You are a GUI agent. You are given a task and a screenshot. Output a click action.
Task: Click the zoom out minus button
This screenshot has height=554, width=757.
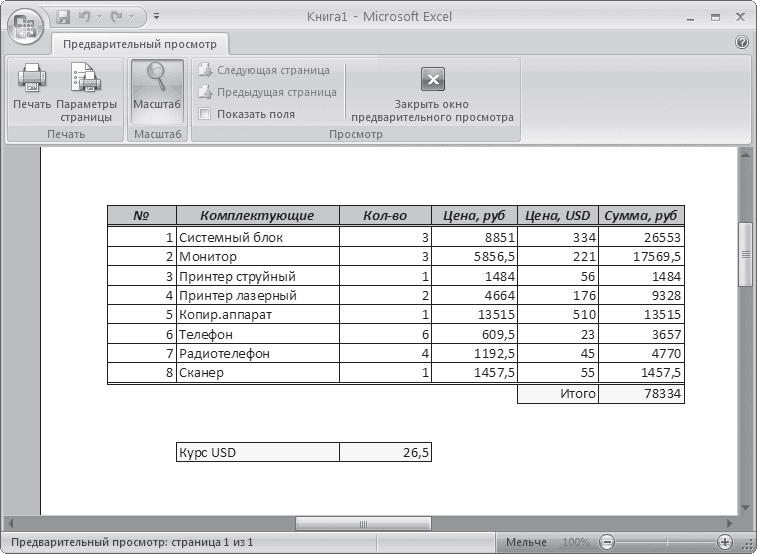pyautogui.click(x=608, y=541)
